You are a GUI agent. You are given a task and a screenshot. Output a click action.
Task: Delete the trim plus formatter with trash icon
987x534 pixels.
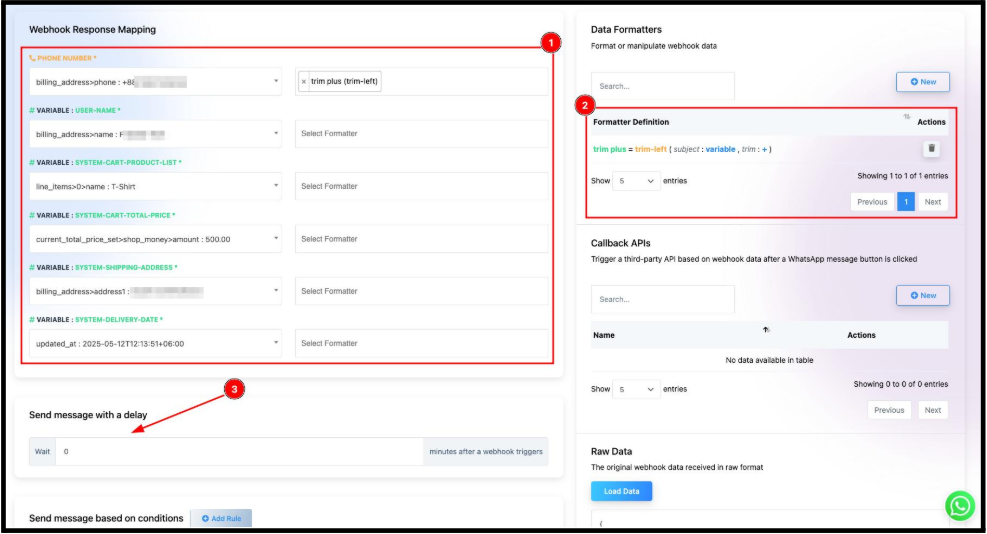click(931, 149)
